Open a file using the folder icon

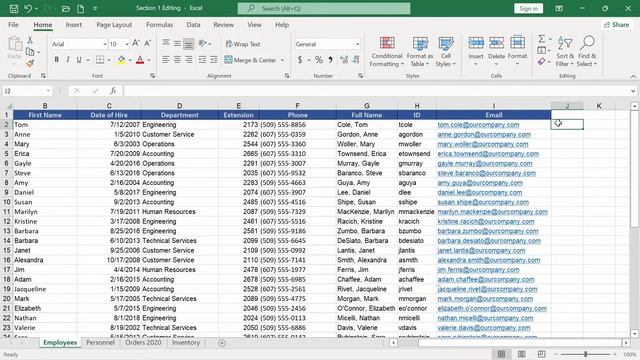(66, 8)
